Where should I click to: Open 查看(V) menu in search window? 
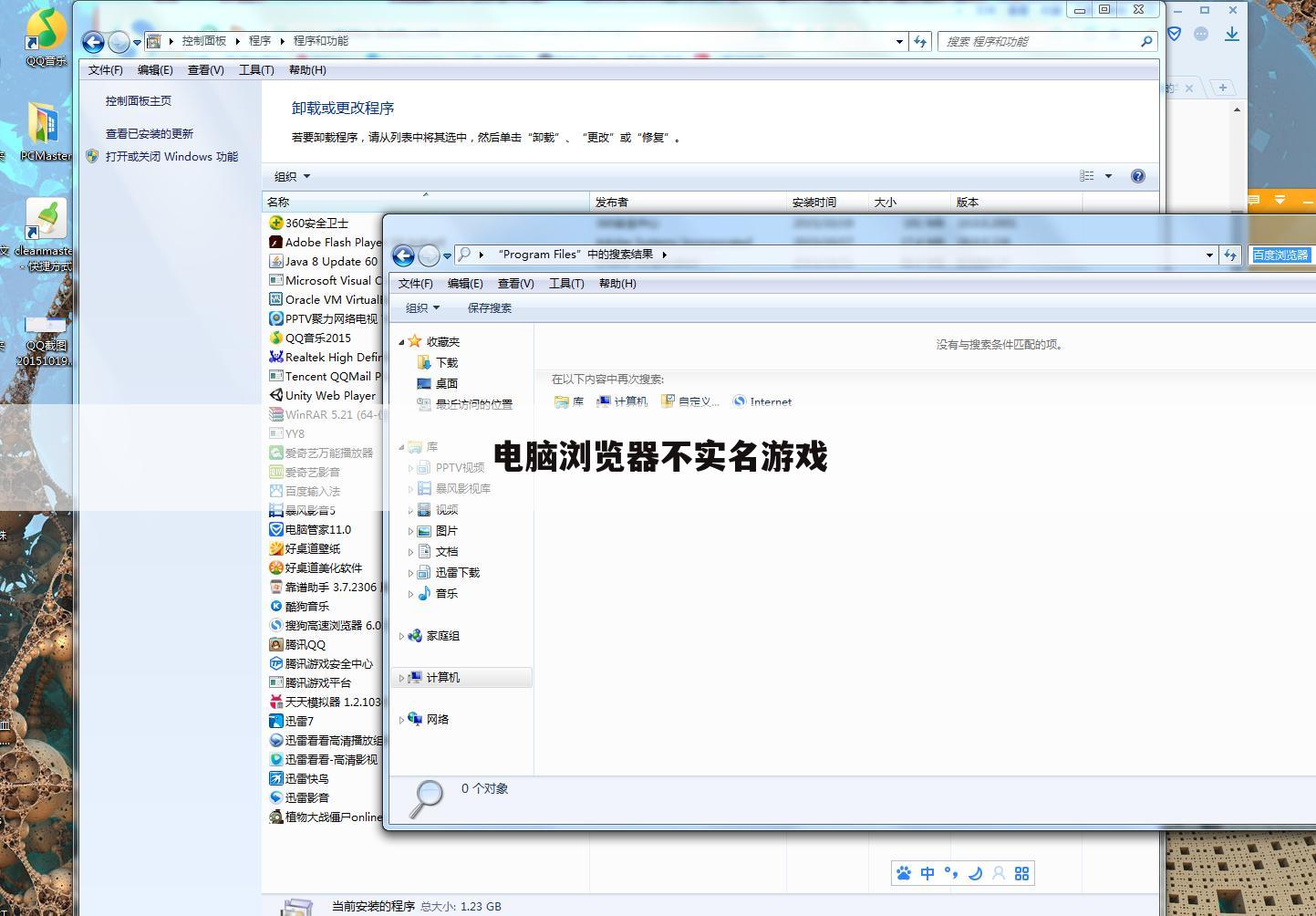click(x=516, y=283)
